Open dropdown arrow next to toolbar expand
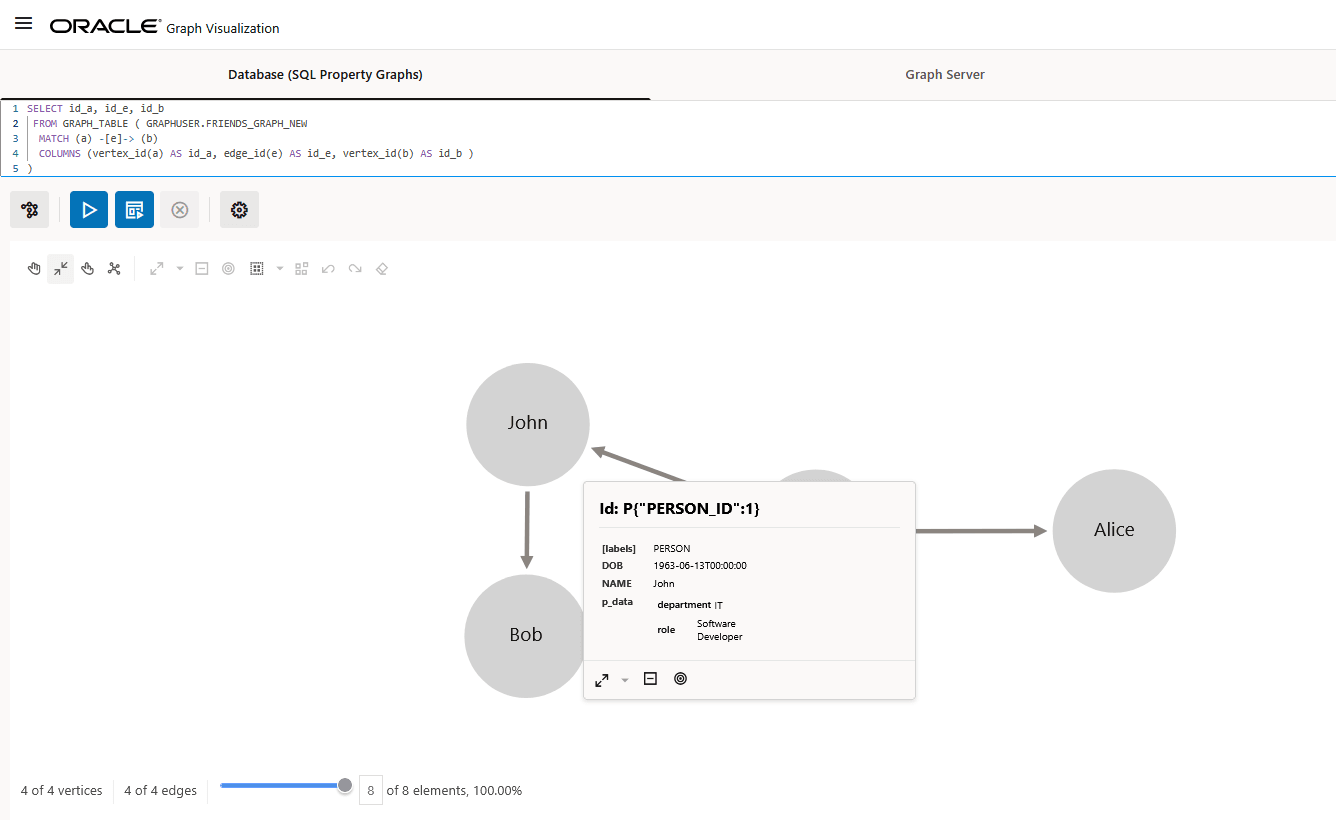Image resolution: width=1336 pixels, height=820 pixels. [180, 269]
